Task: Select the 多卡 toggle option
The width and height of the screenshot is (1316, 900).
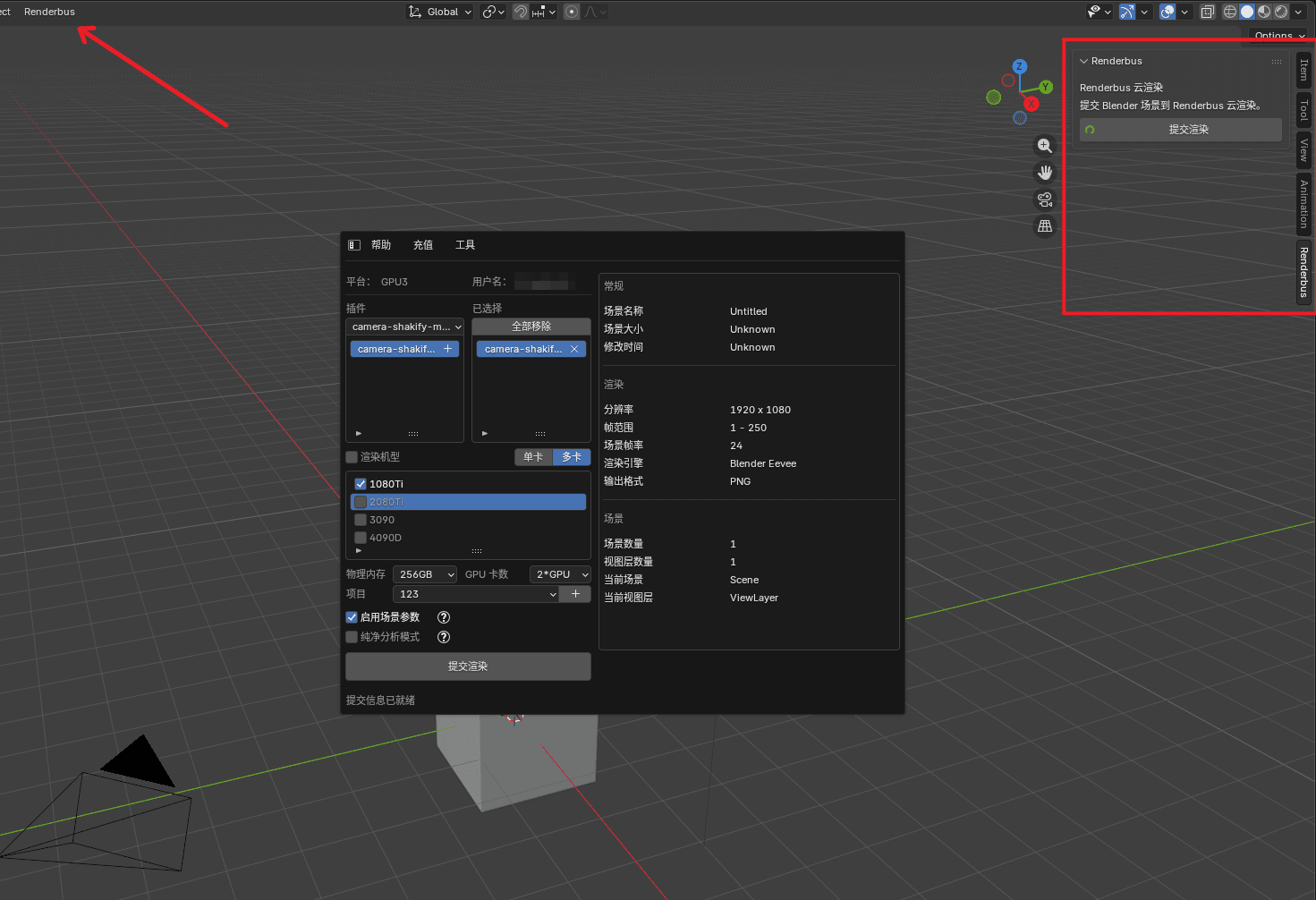Action: pyautogui.click(x=572, y=457)
